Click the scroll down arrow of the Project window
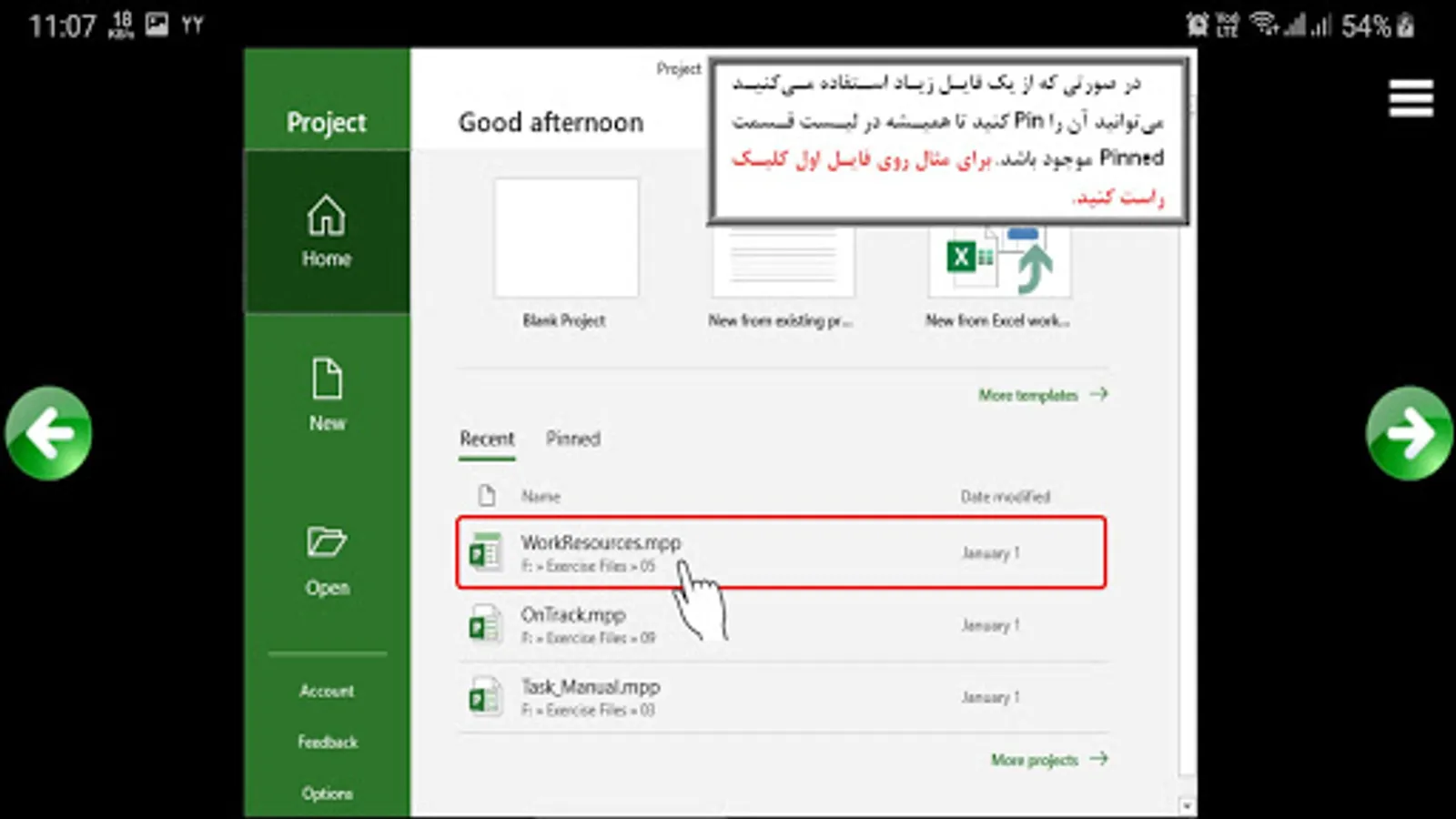Image resolution: width=1456 pixels, height=819 pixels. pos(1187,805)
